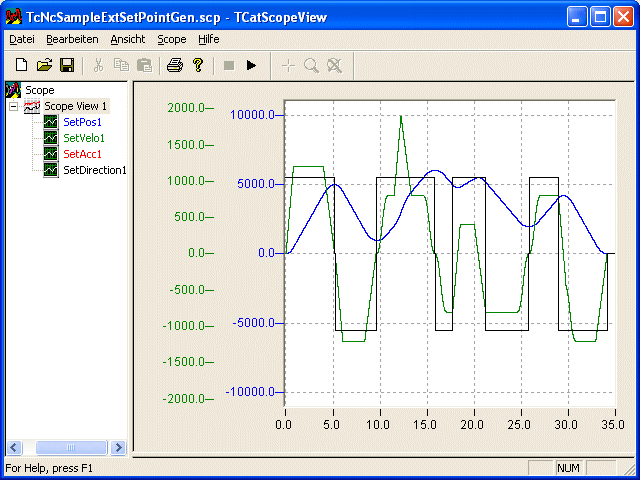Click the green 2000.0 axis label

186,108
